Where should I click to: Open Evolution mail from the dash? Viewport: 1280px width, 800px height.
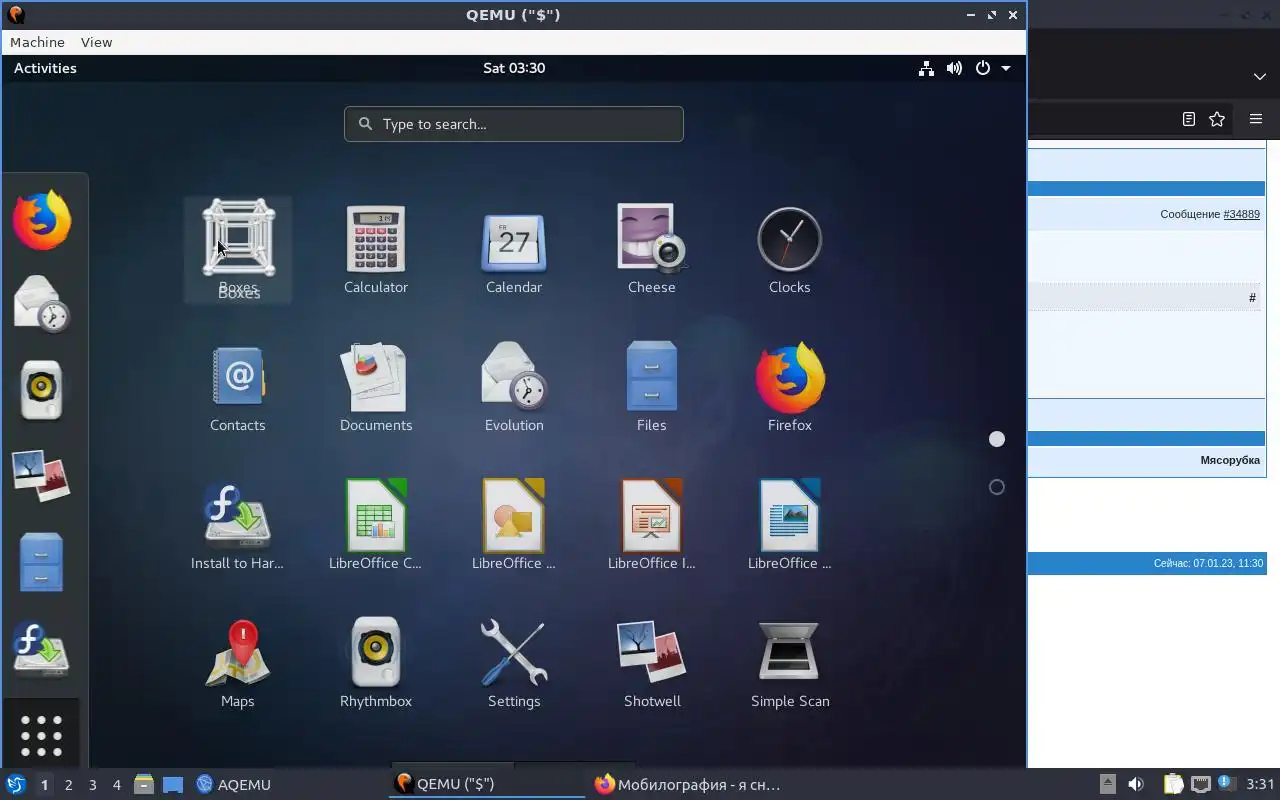coord(42,304)
